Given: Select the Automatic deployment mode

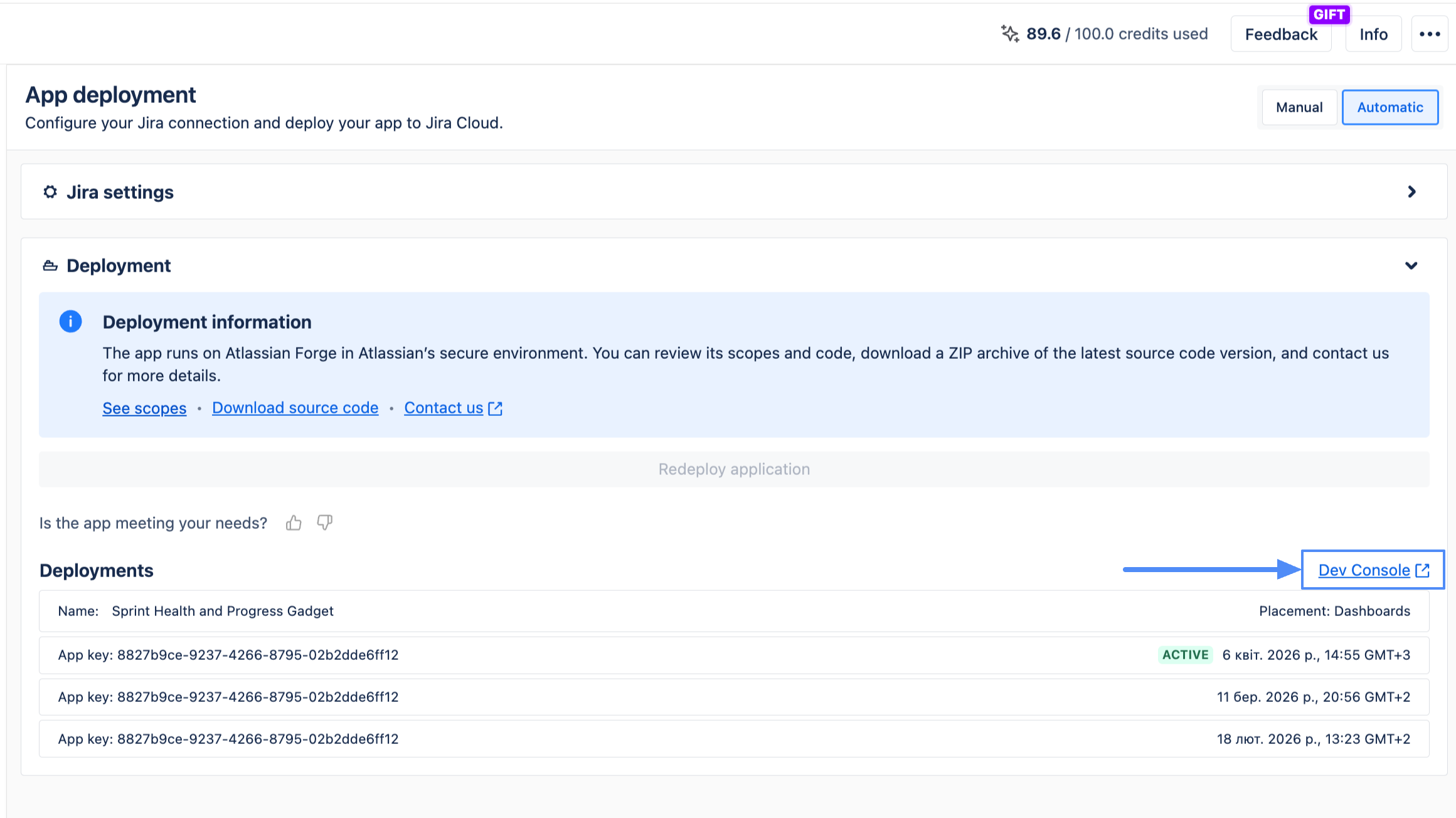Looking at the screenshot, I should [x=1390, y=107].
